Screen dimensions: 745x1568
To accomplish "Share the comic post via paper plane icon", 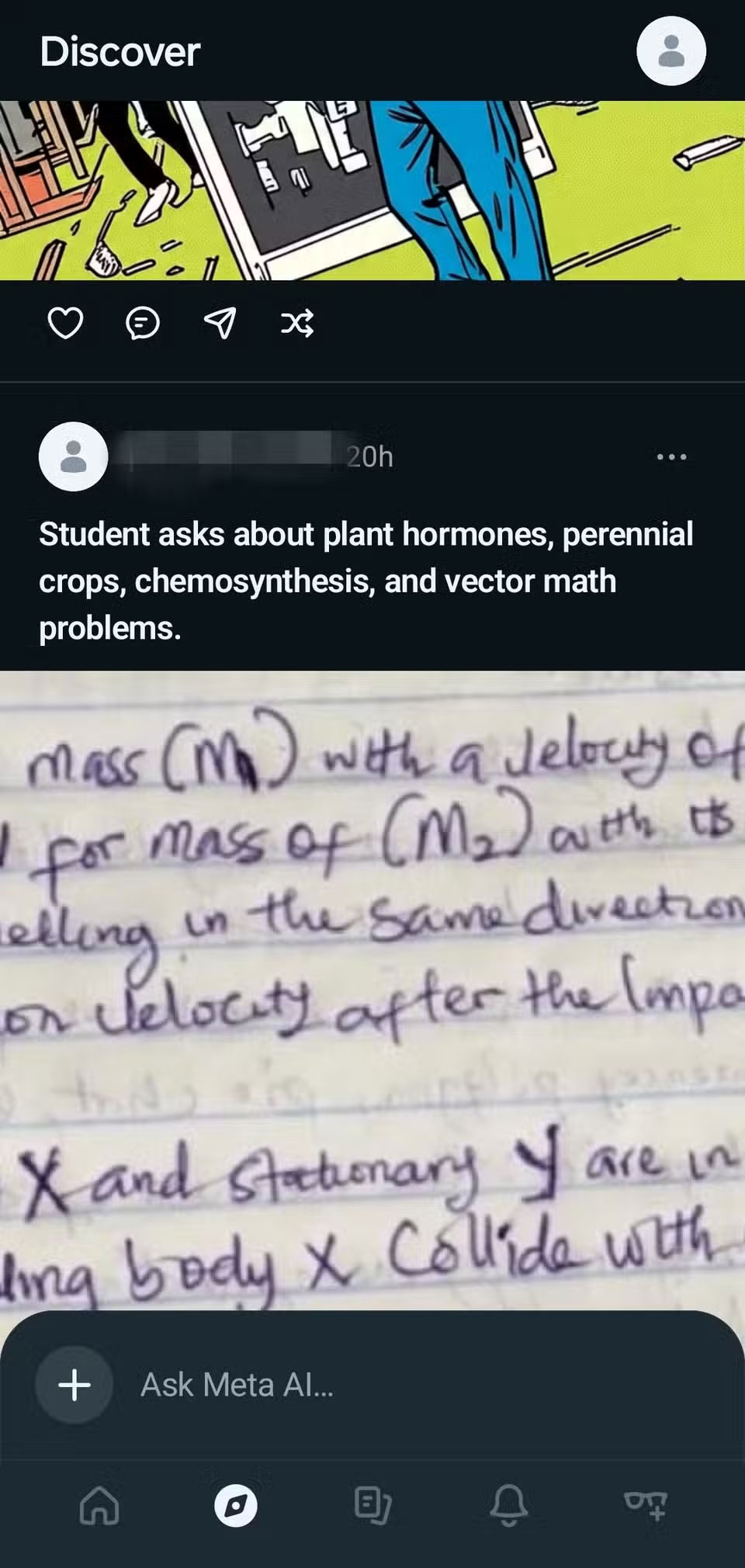I will (220, 323).
